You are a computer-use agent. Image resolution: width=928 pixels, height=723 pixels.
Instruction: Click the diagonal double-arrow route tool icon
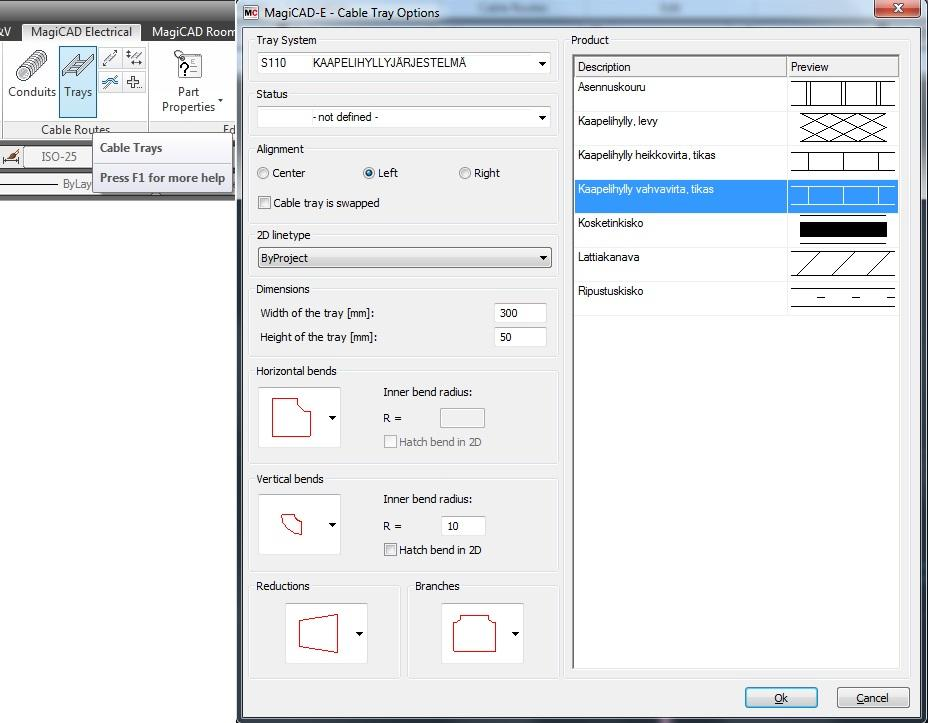(110, 58)
